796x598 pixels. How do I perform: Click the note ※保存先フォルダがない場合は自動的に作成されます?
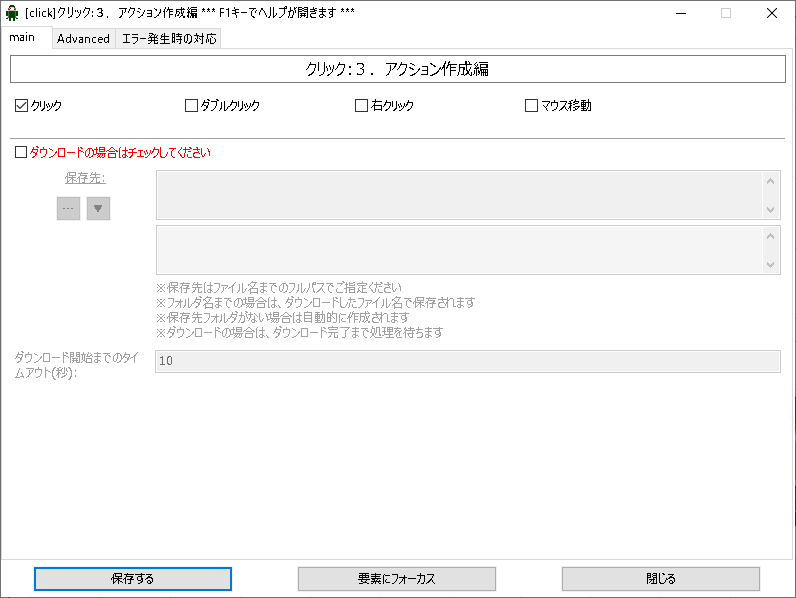point(282,318)
